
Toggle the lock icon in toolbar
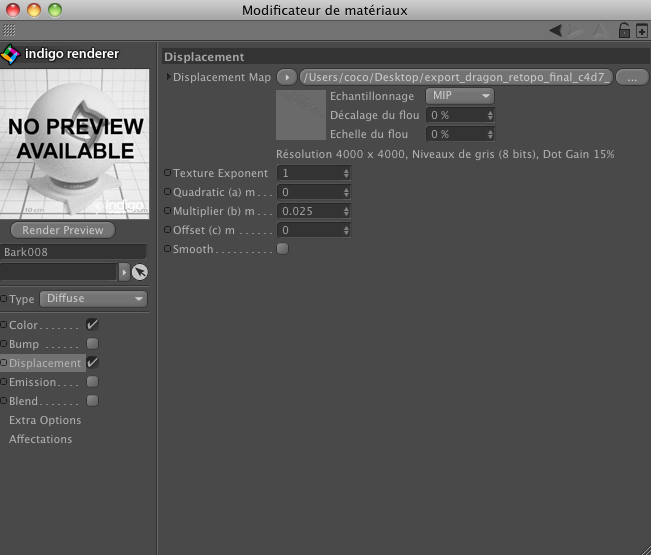pos(624,30)
